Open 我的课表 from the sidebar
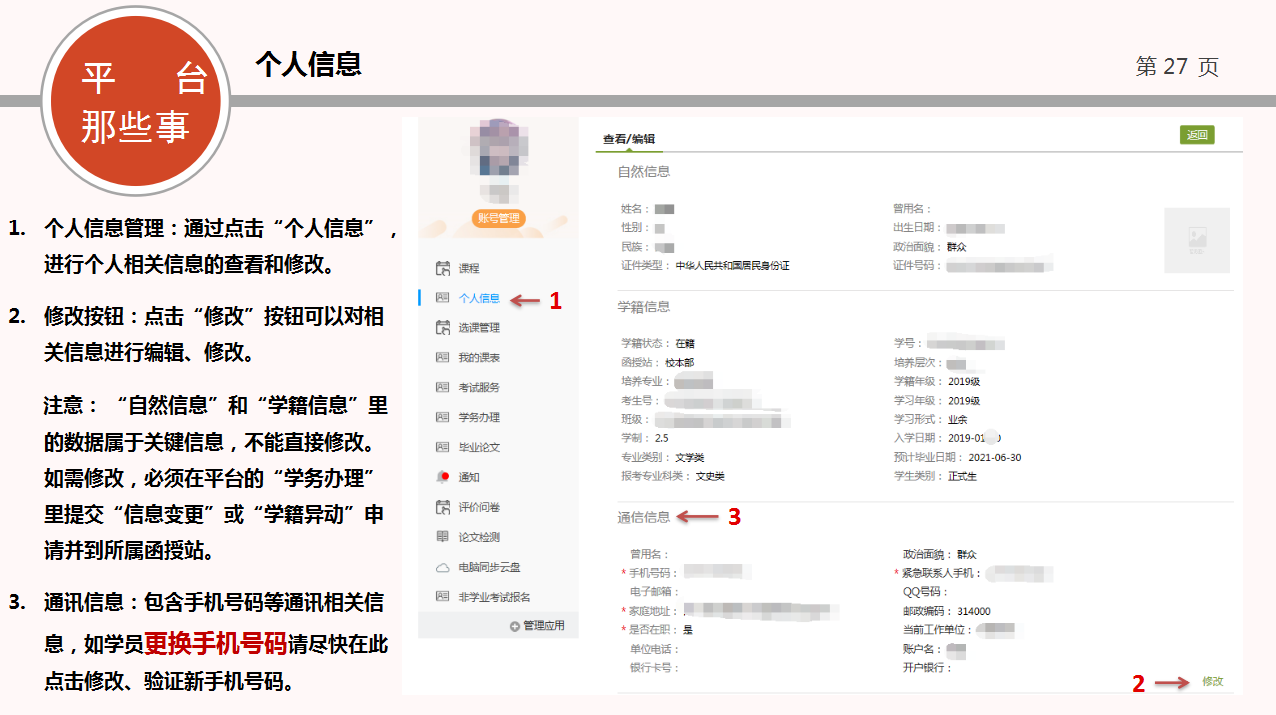 pos(479,358)
